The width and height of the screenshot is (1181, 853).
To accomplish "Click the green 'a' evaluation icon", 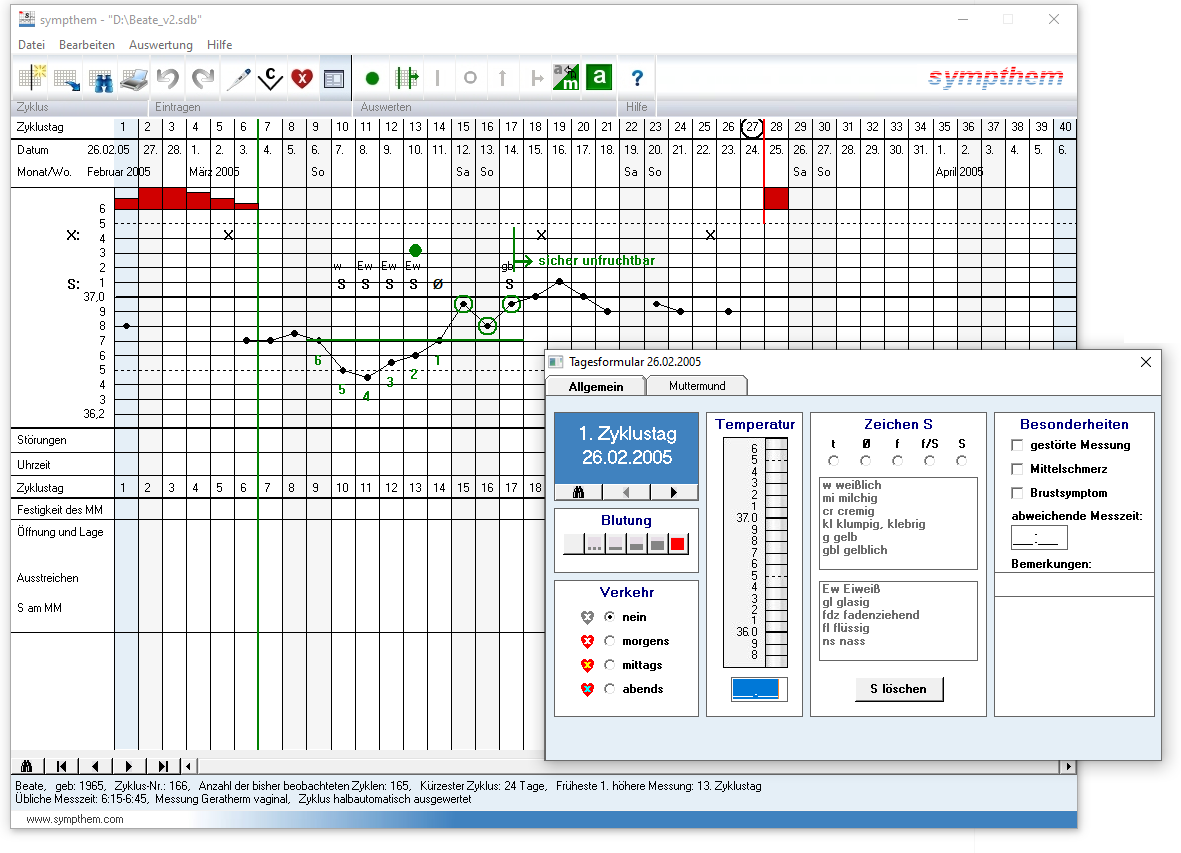I will pyautogui.click(x=599, y=78).
